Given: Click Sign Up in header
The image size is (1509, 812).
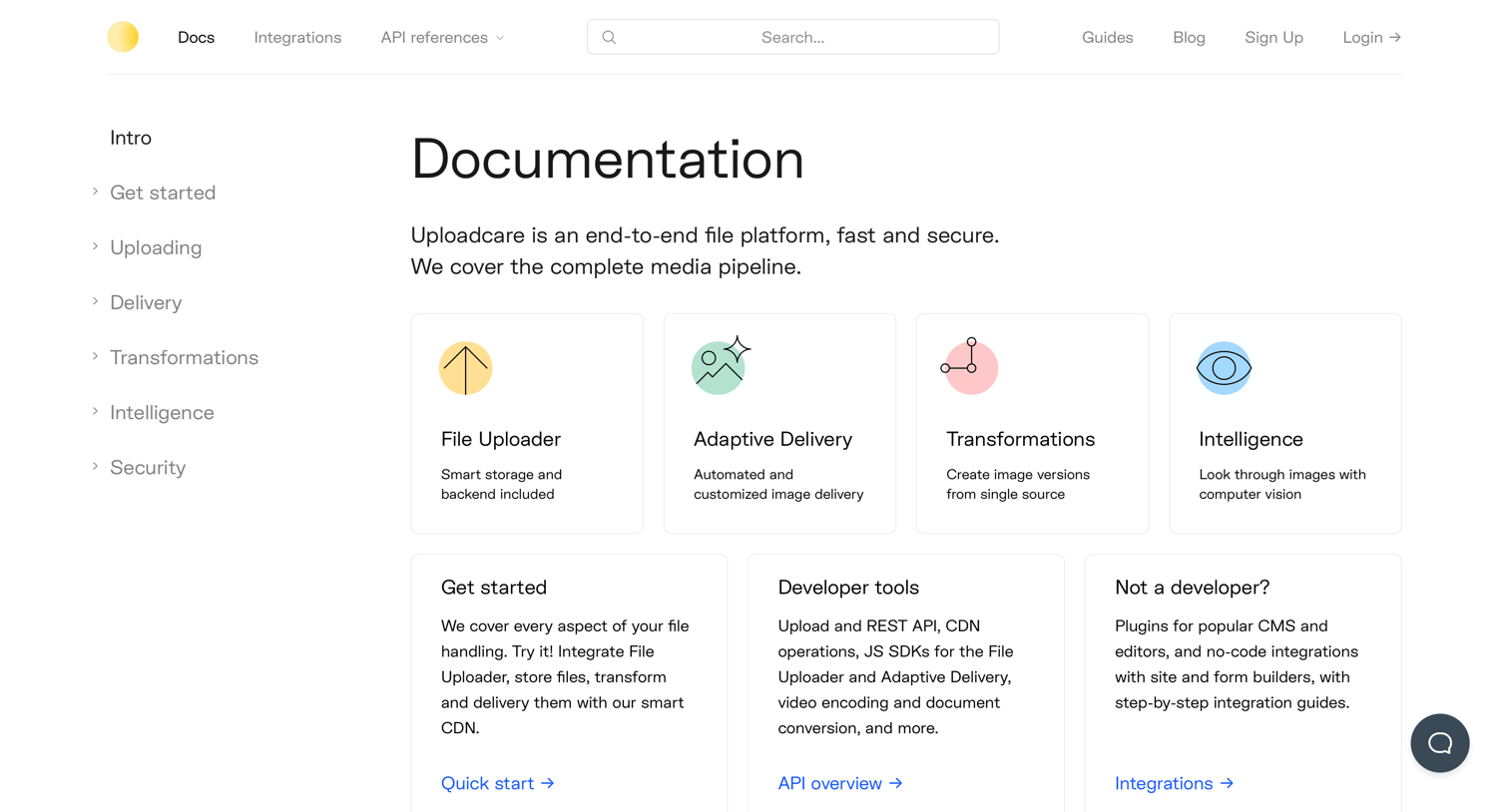Looking at the screenshot, I should [x=1273, y=37].
